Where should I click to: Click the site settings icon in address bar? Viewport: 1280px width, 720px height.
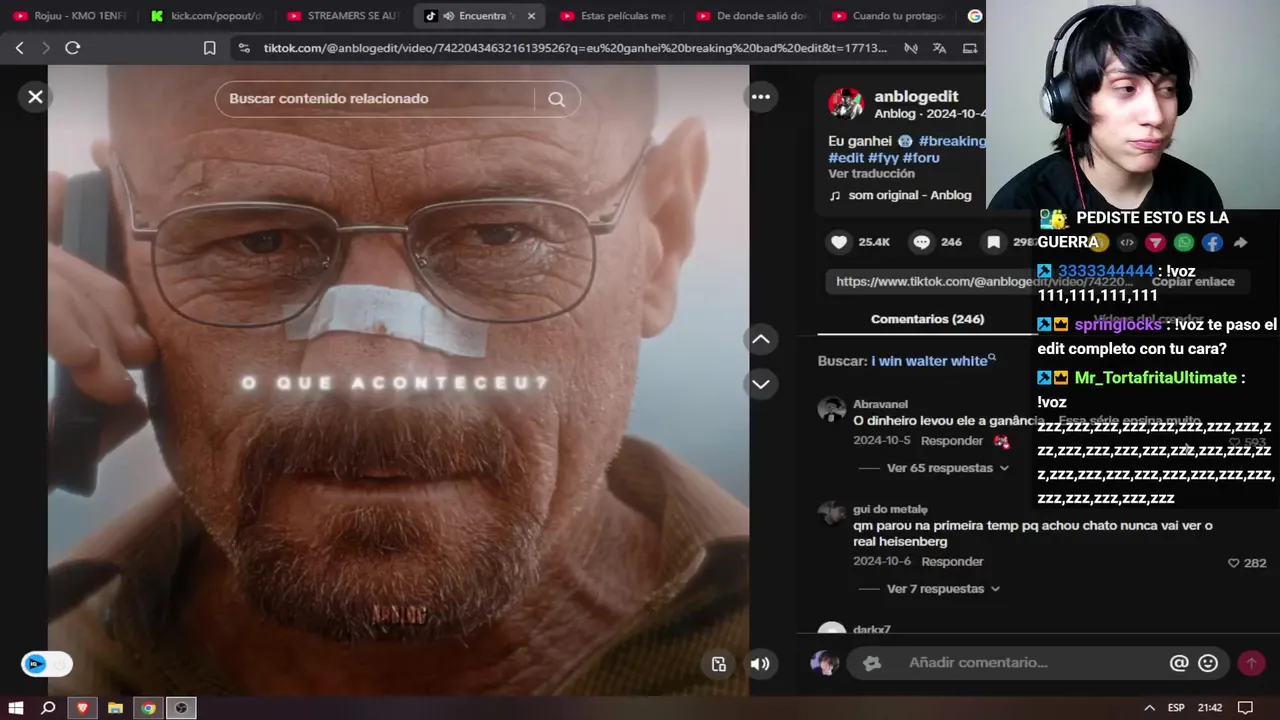[244, 48]
